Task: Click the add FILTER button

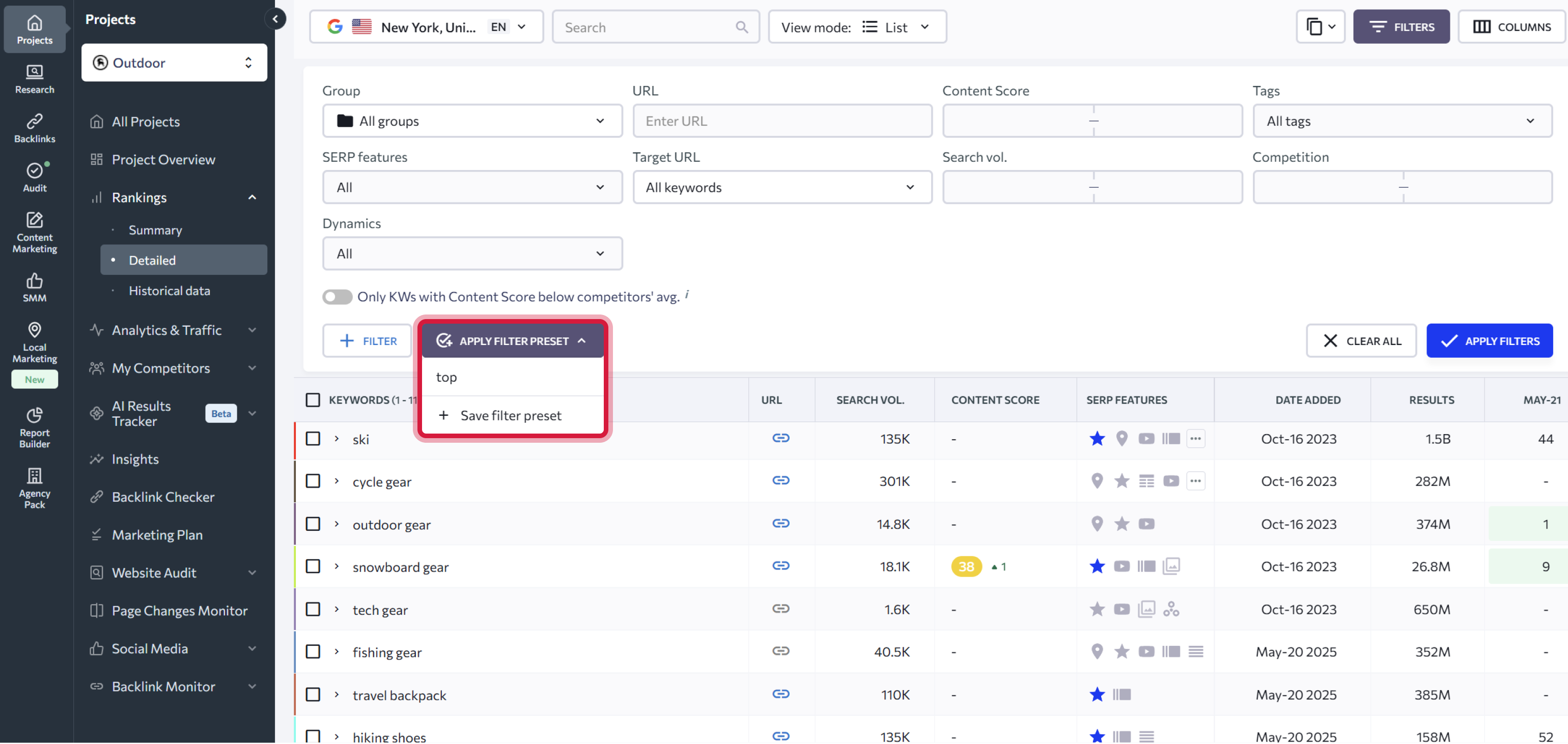Action: pyautogui.click(x=367, y=340)
